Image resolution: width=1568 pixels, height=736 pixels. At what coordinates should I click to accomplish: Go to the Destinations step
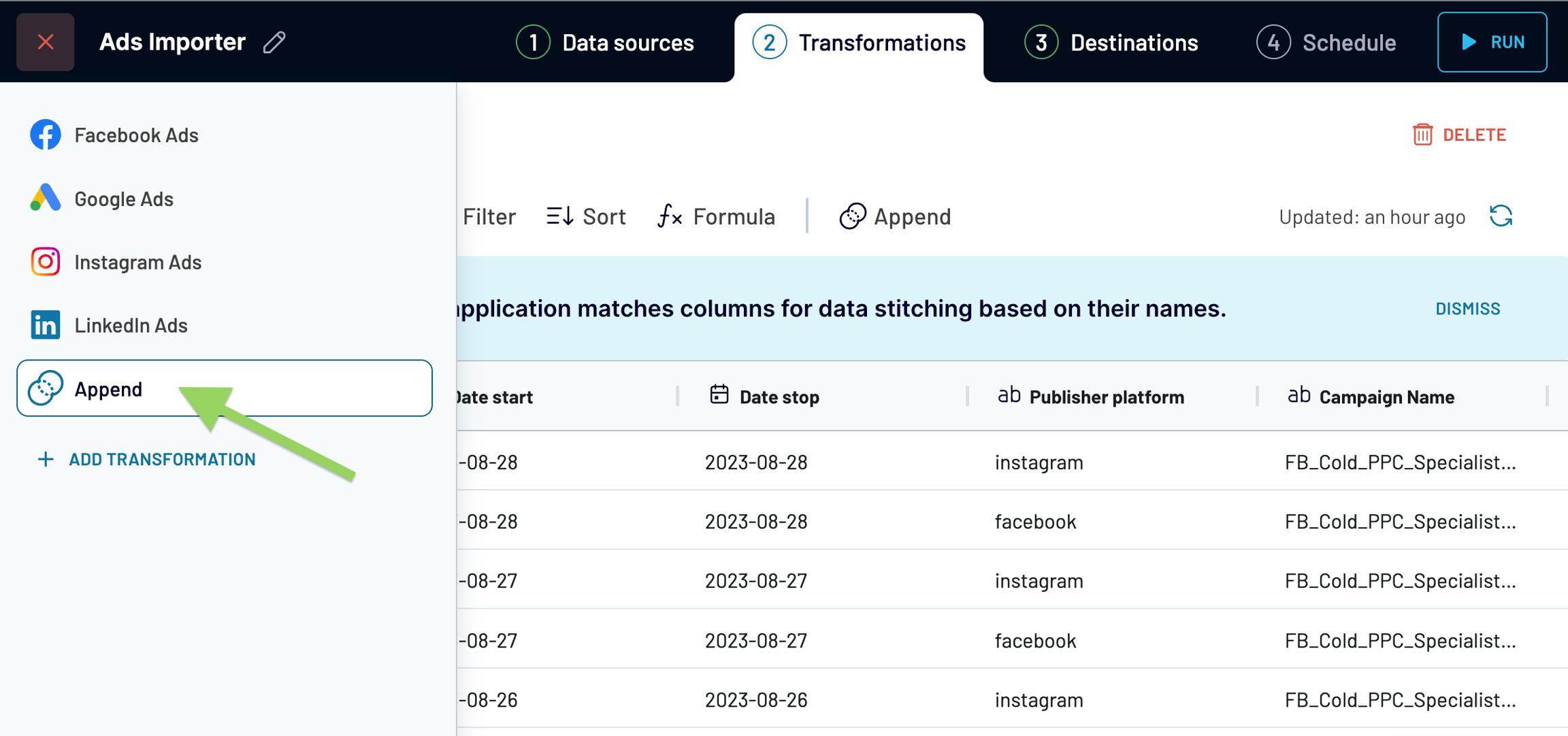point(1111,42)
